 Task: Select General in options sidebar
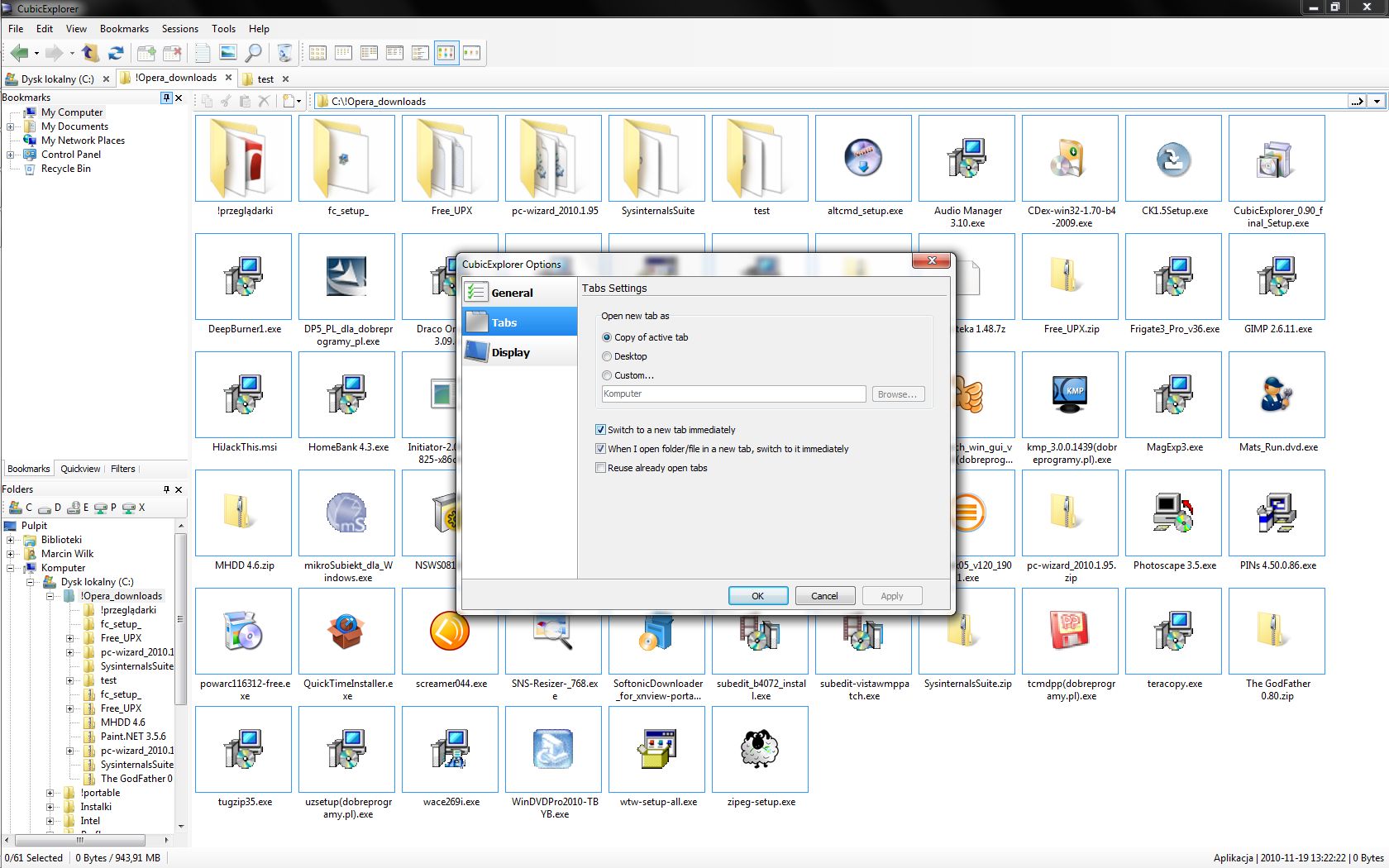(x=519, y=293)
